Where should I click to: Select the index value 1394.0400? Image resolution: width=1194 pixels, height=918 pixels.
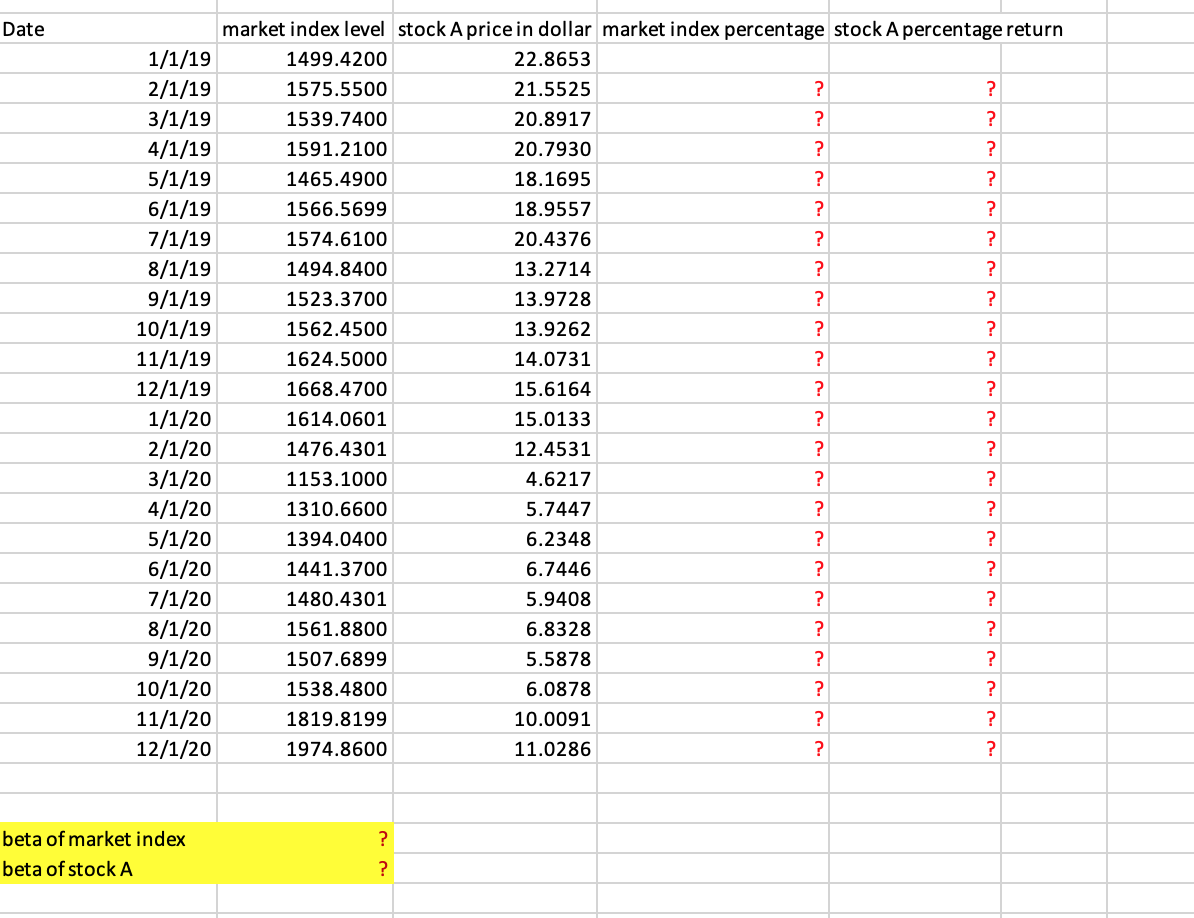tap(305, 539)
